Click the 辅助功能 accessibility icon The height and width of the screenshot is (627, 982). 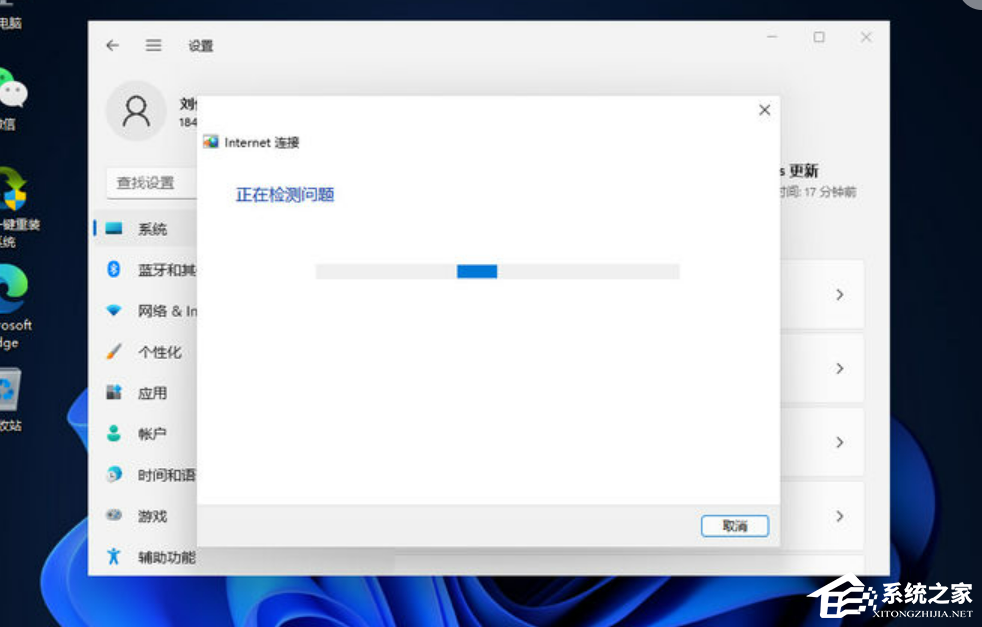tap(114, 556)
